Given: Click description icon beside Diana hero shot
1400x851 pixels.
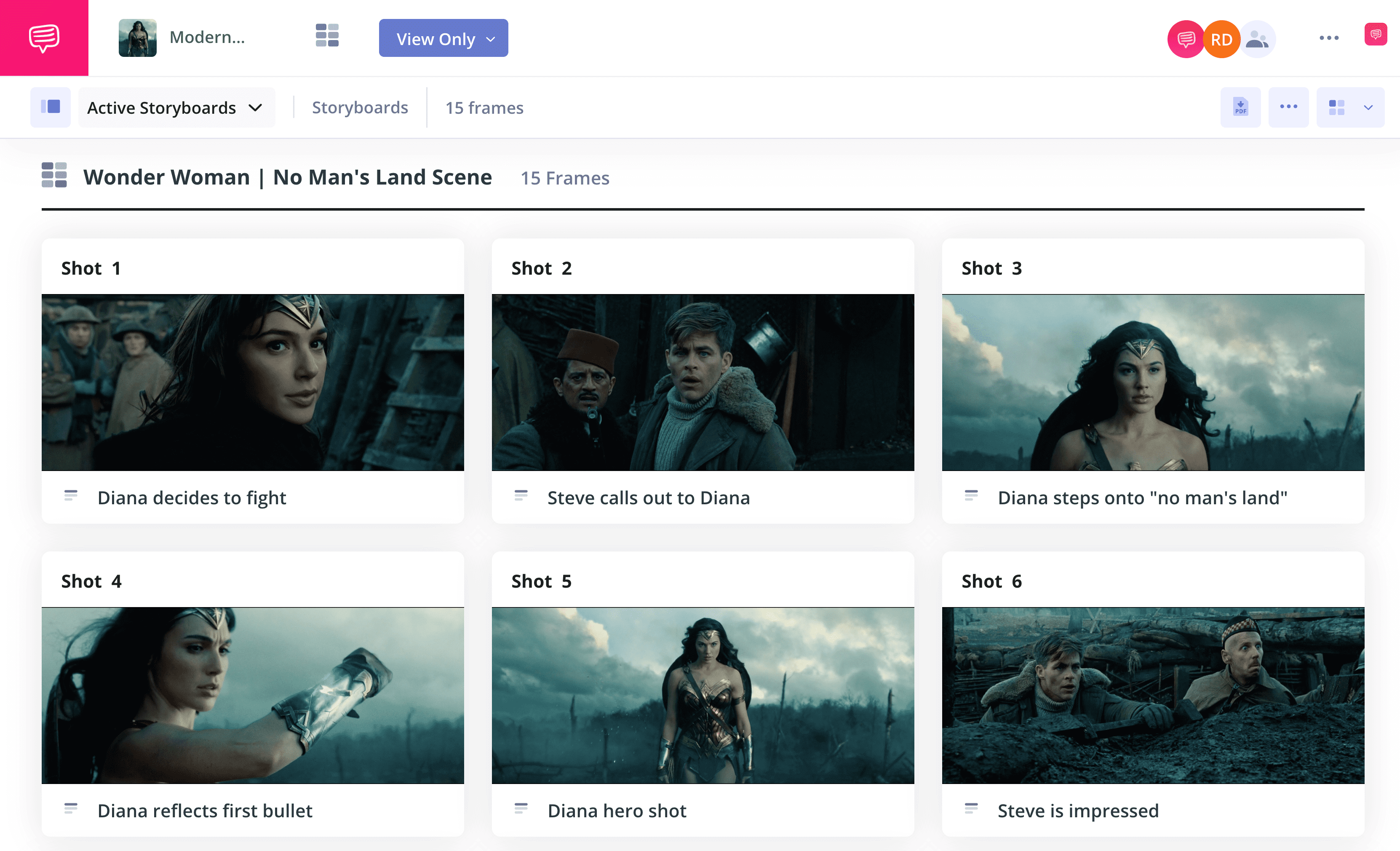Looking at the screenshot, I should (x=521, y=808).
